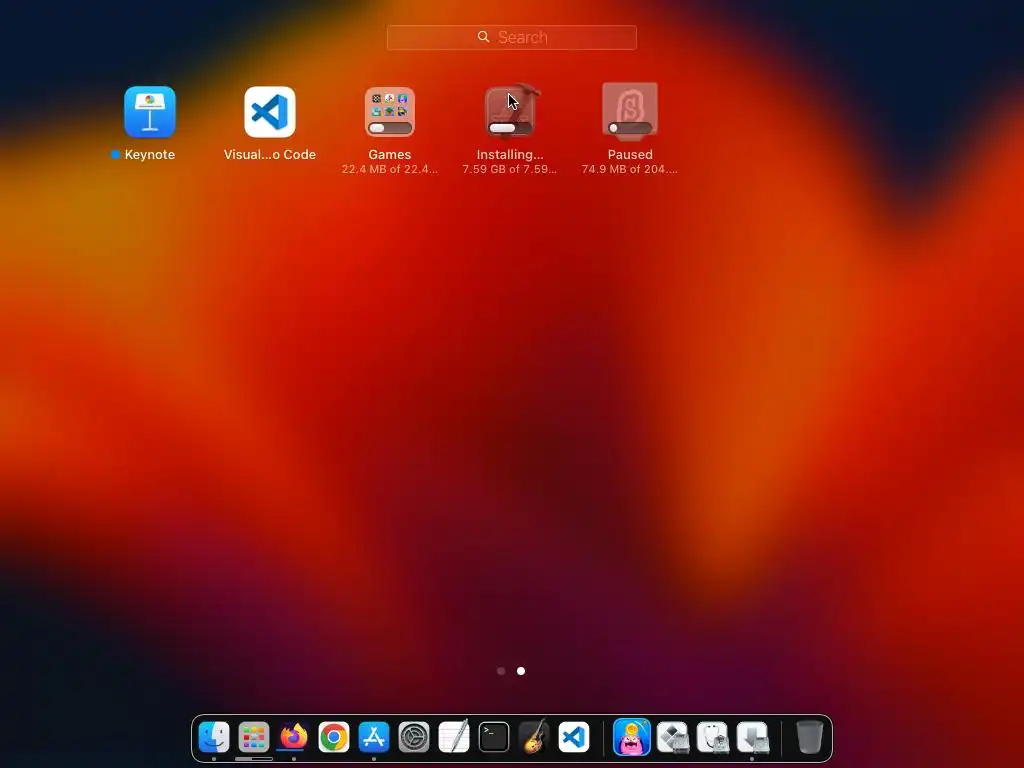Viewport: 1024px width, 768px height.
Task: Launch Visual Studio Code from Launchpad grid
Action: 270,112
